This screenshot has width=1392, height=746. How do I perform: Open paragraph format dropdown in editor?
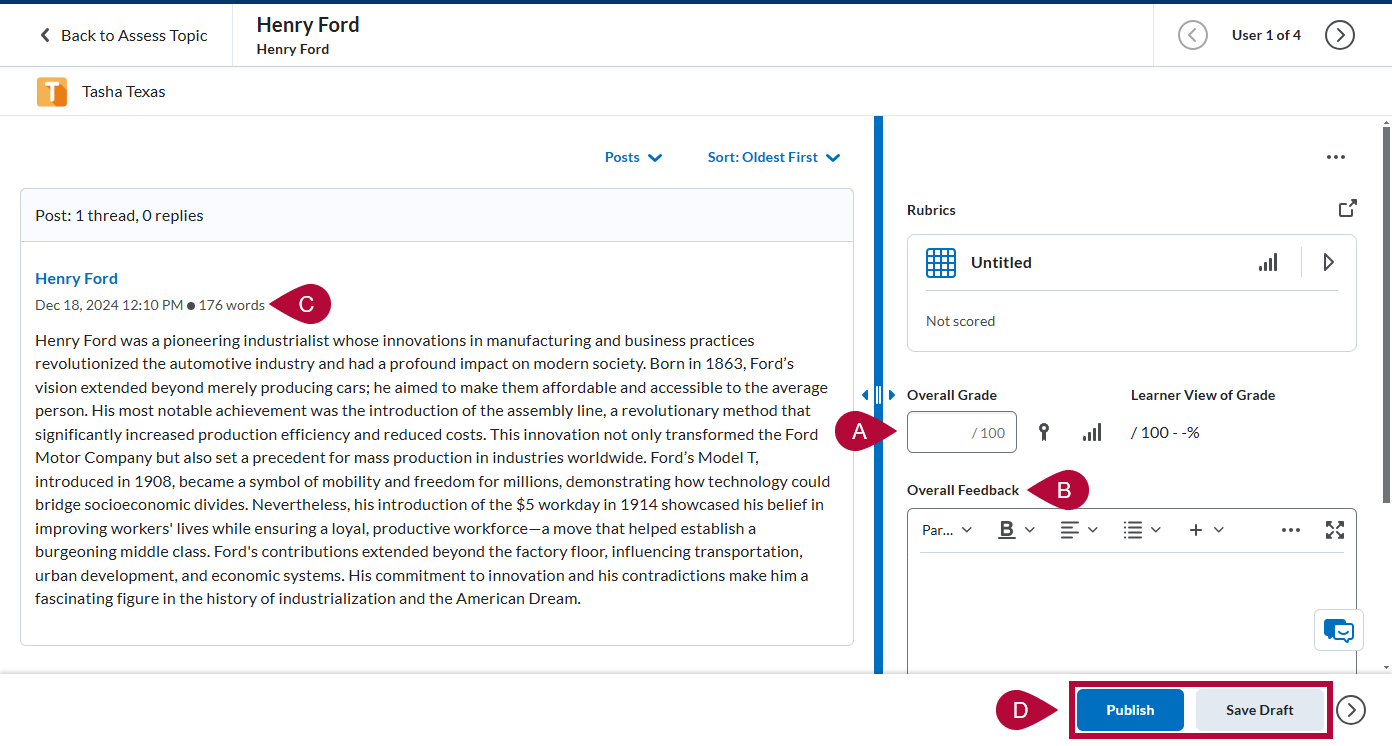tap(946, 530)
